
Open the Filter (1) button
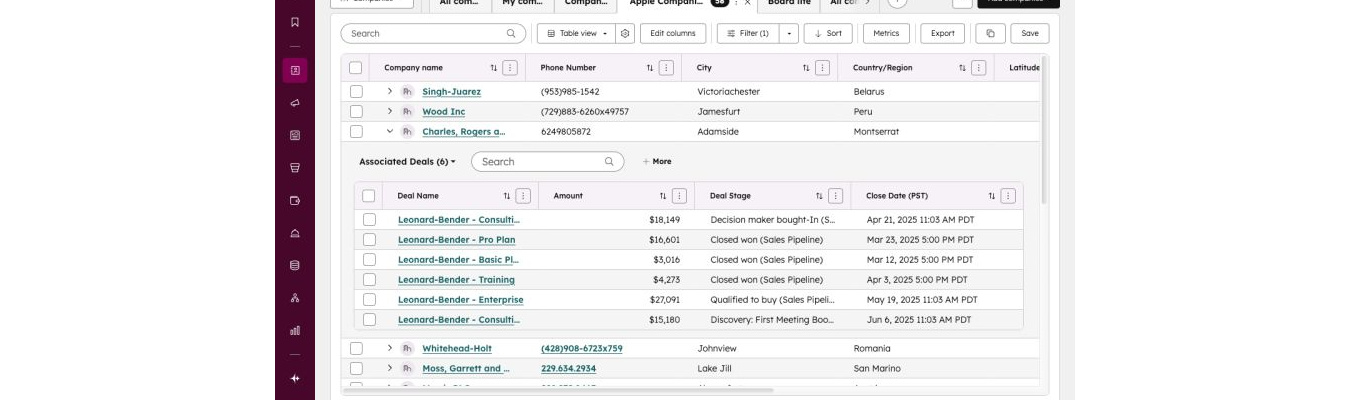click(x=748, y=33)
